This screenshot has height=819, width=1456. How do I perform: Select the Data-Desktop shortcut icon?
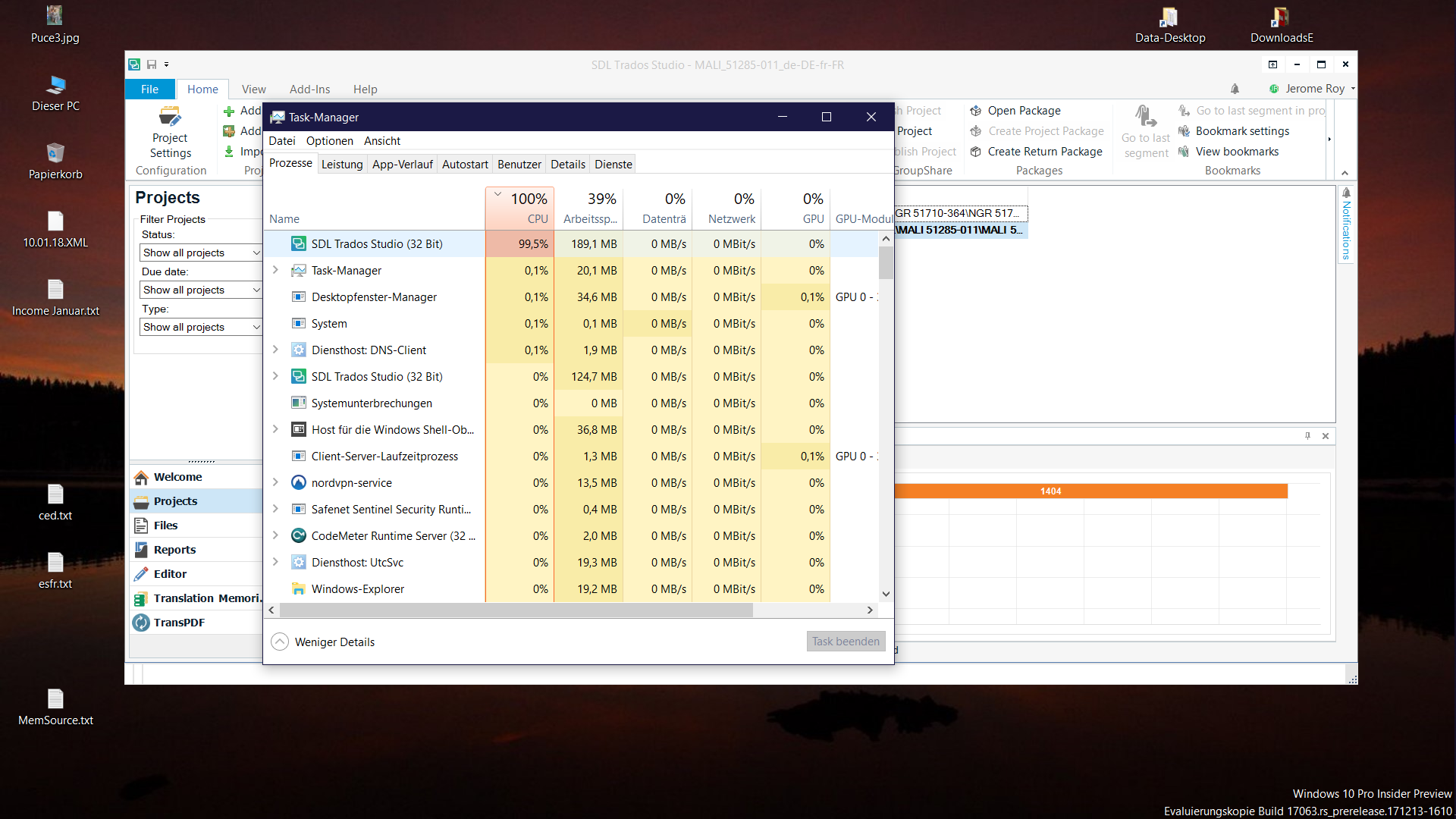click(1170, 24)
